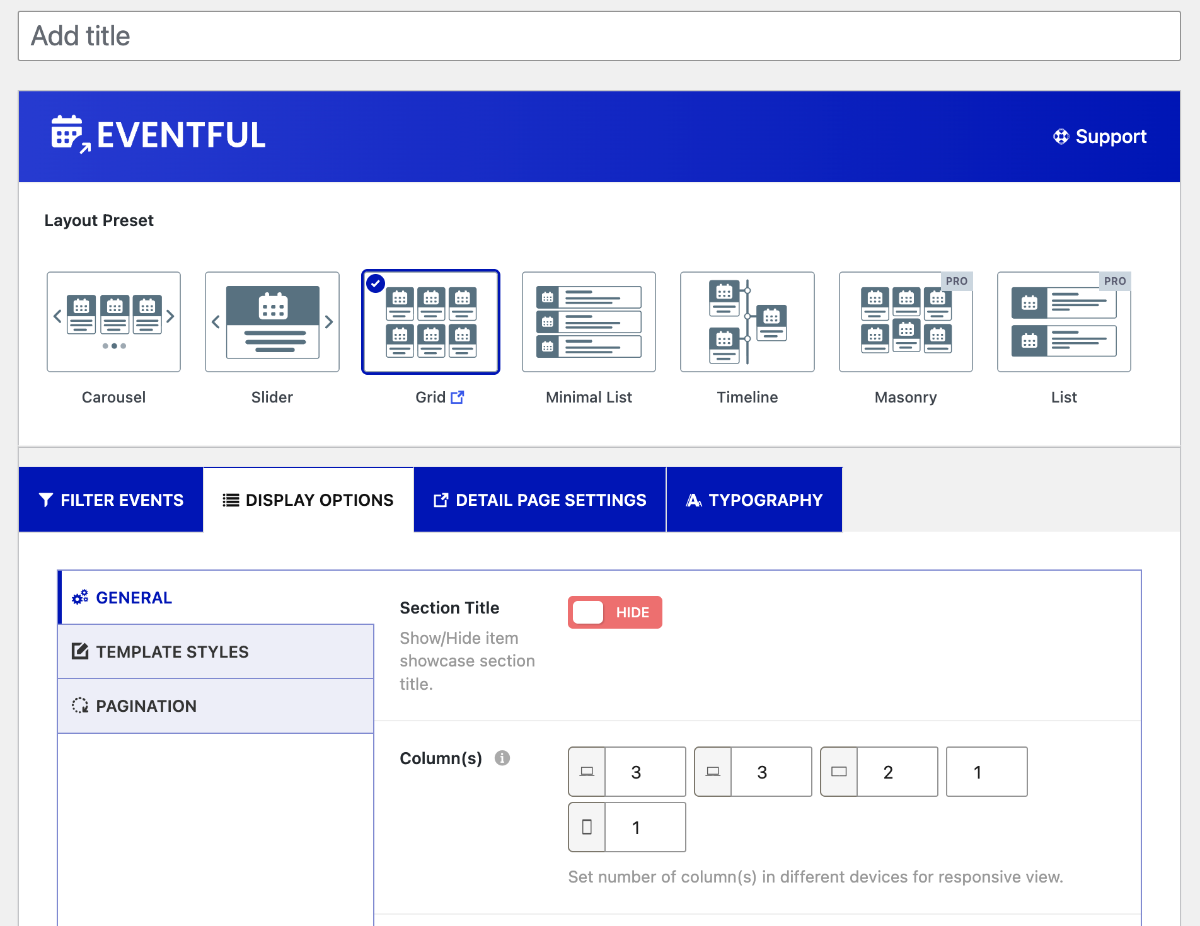Click the PRO badge on List
Viewport: 1200px width, 926px height.
(x=1115, y=281)
